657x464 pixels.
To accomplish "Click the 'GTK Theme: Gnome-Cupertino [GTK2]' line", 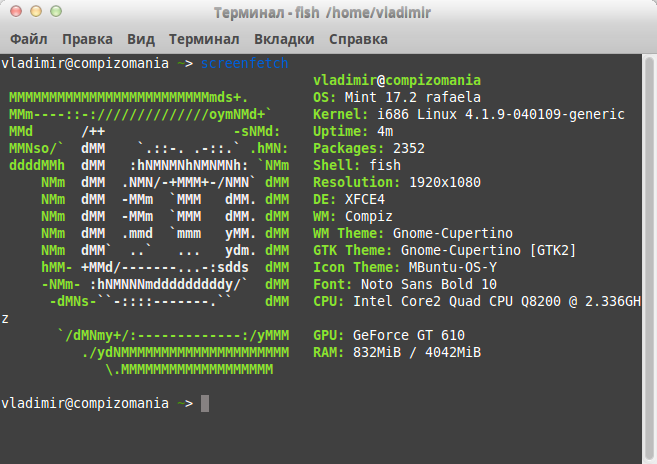I will click(x=445, y=250).
